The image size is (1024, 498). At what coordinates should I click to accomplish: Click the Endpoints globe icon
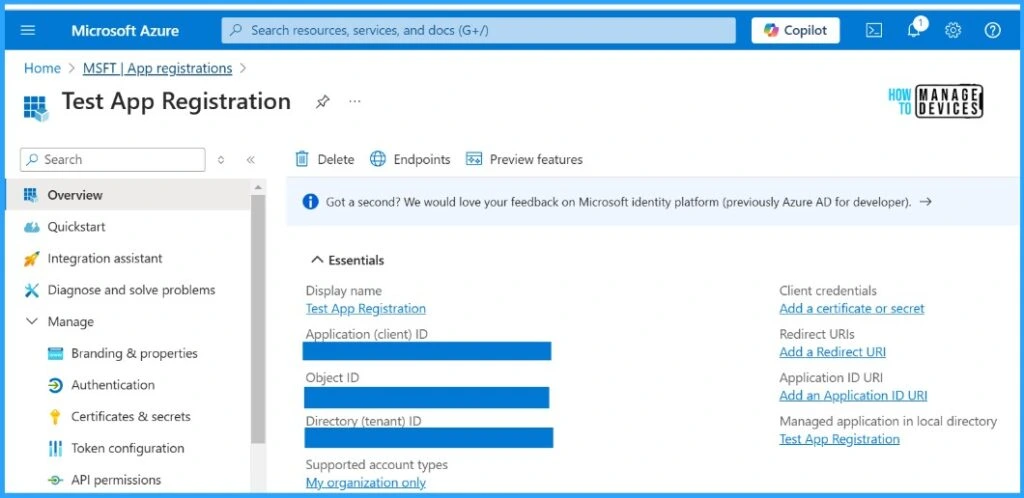coord(378,159)
